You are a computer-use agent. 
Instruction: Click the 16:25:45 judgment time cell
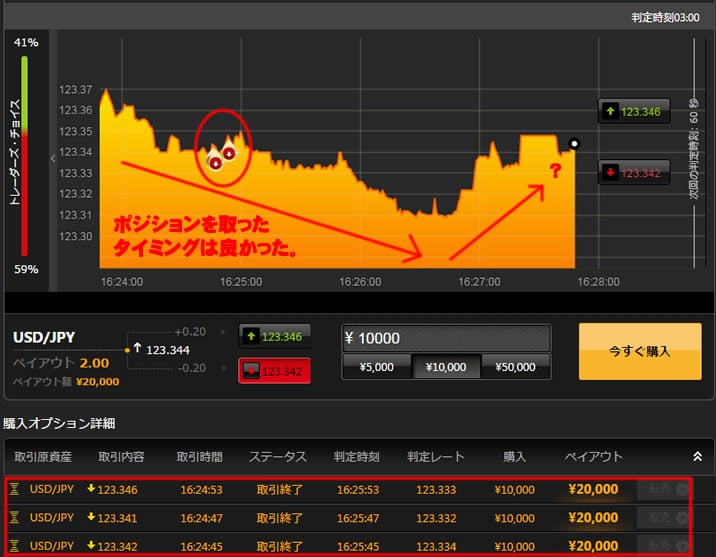click(358, 546)
